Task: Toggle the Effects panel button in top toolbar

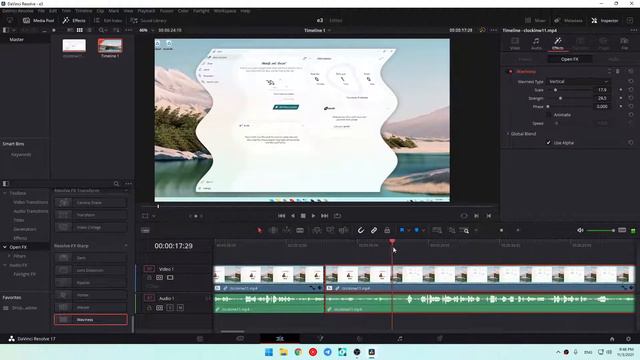Action: click(74, 20)
